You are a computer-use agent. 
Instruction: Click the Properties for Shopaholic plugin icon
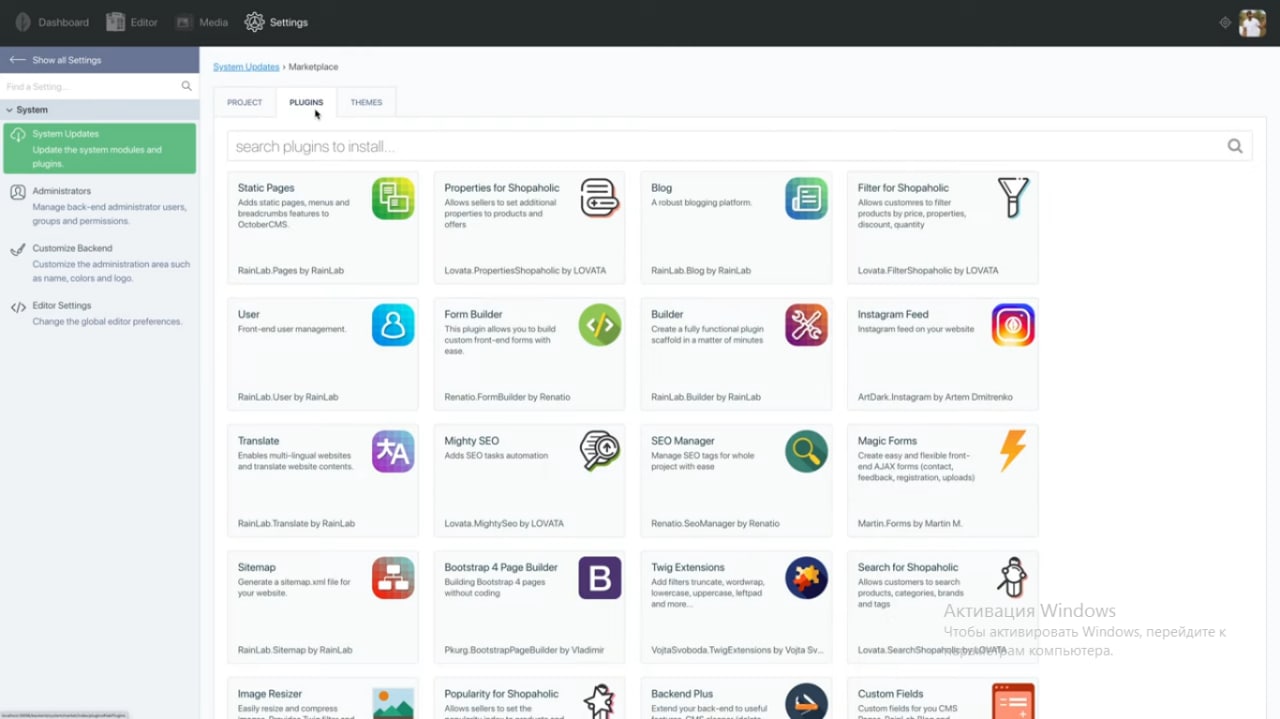pyautogui.click(x=600, y=198)
